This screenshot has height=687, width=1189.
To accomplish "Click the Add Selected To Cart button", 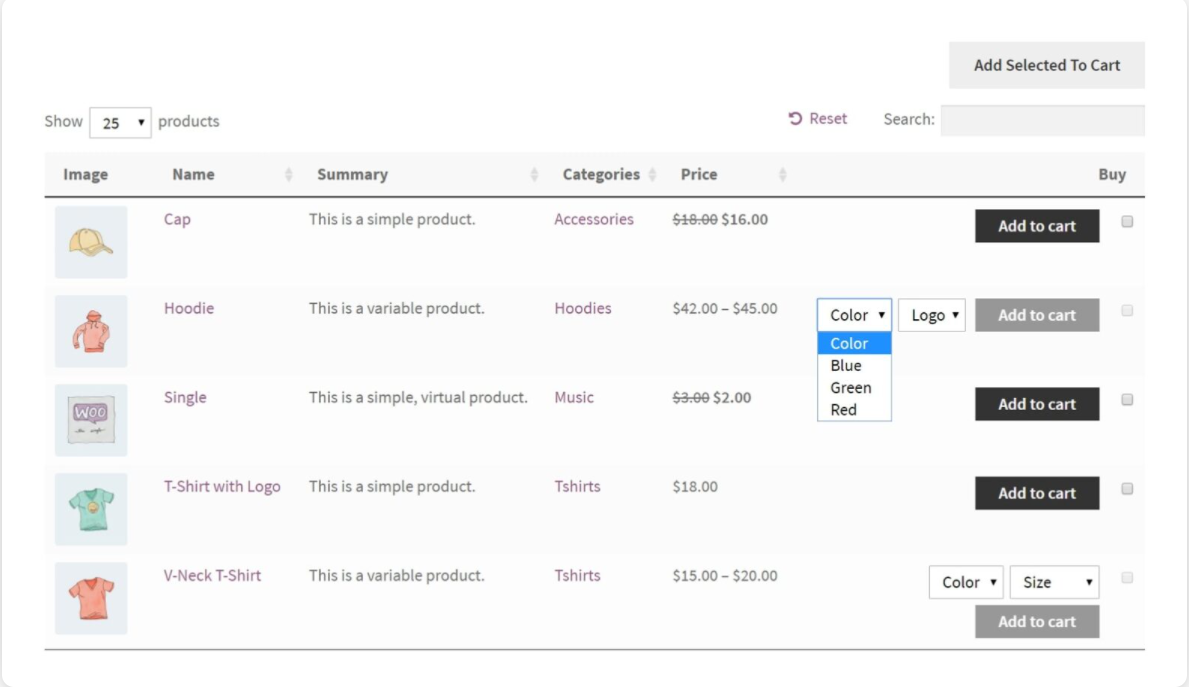I will pos(1046,66).
